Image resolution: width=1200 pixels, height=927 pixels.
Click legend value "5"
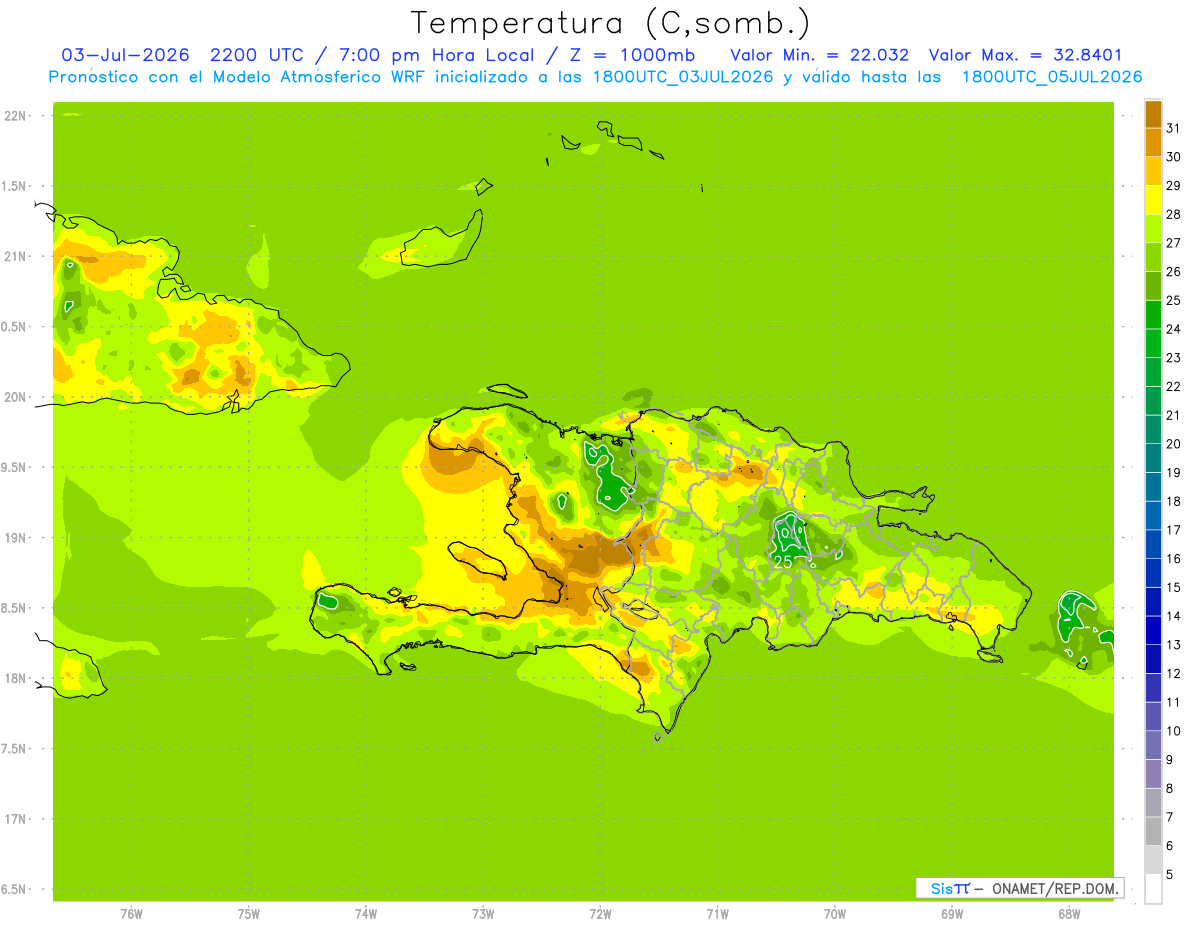pos(1170,874)
